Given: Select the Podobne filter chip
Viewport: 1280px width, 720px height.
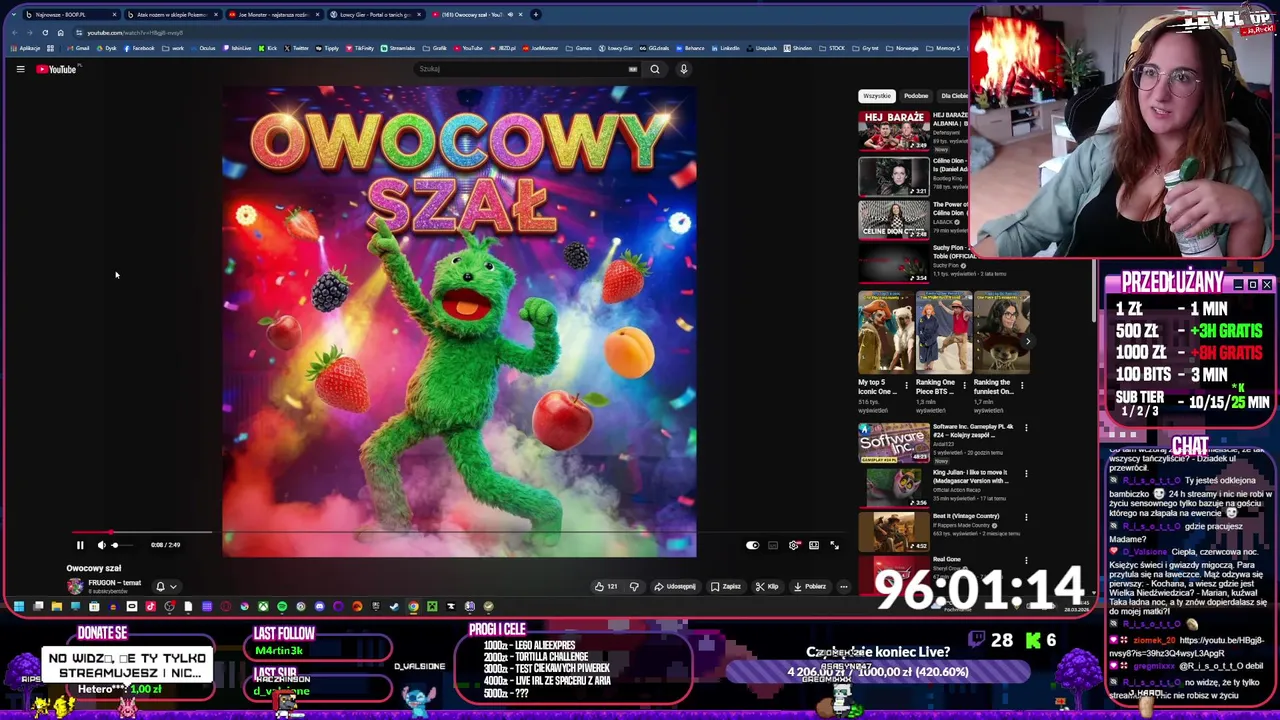Looking at the screenshot, I should pyautogui.click(x=916, y=96).
